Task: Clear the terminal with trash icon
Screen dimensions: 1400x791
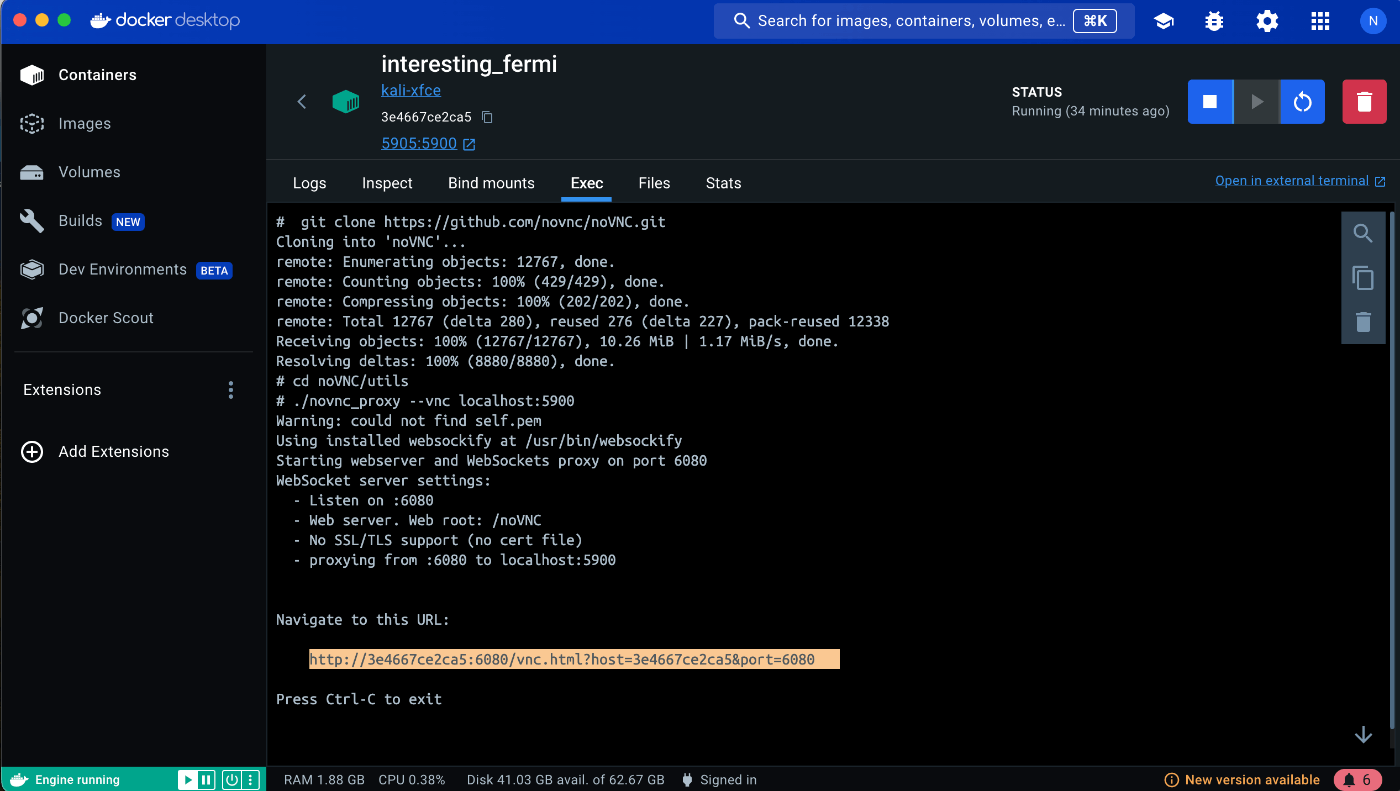Action: [1363, 322]
